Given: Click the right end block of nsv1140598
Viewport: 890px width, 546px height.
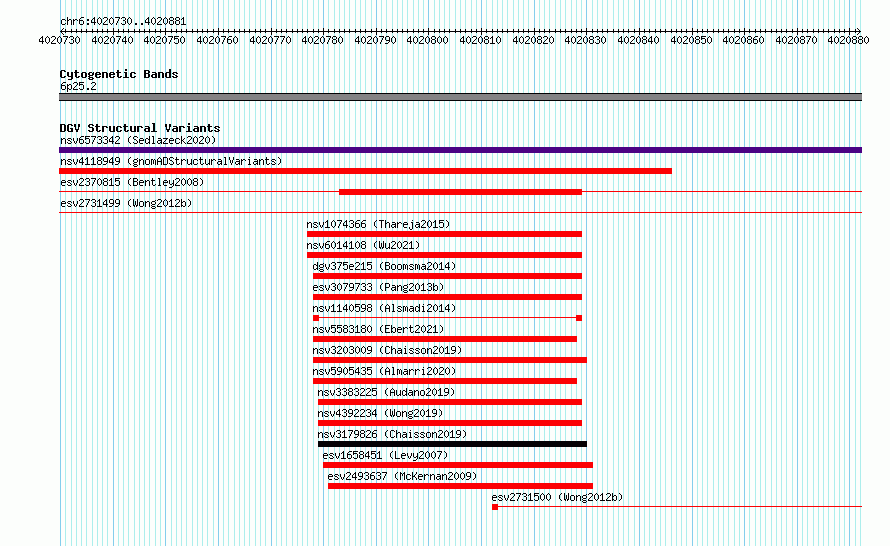Looking at the screenshot, I should pos(579,318).
